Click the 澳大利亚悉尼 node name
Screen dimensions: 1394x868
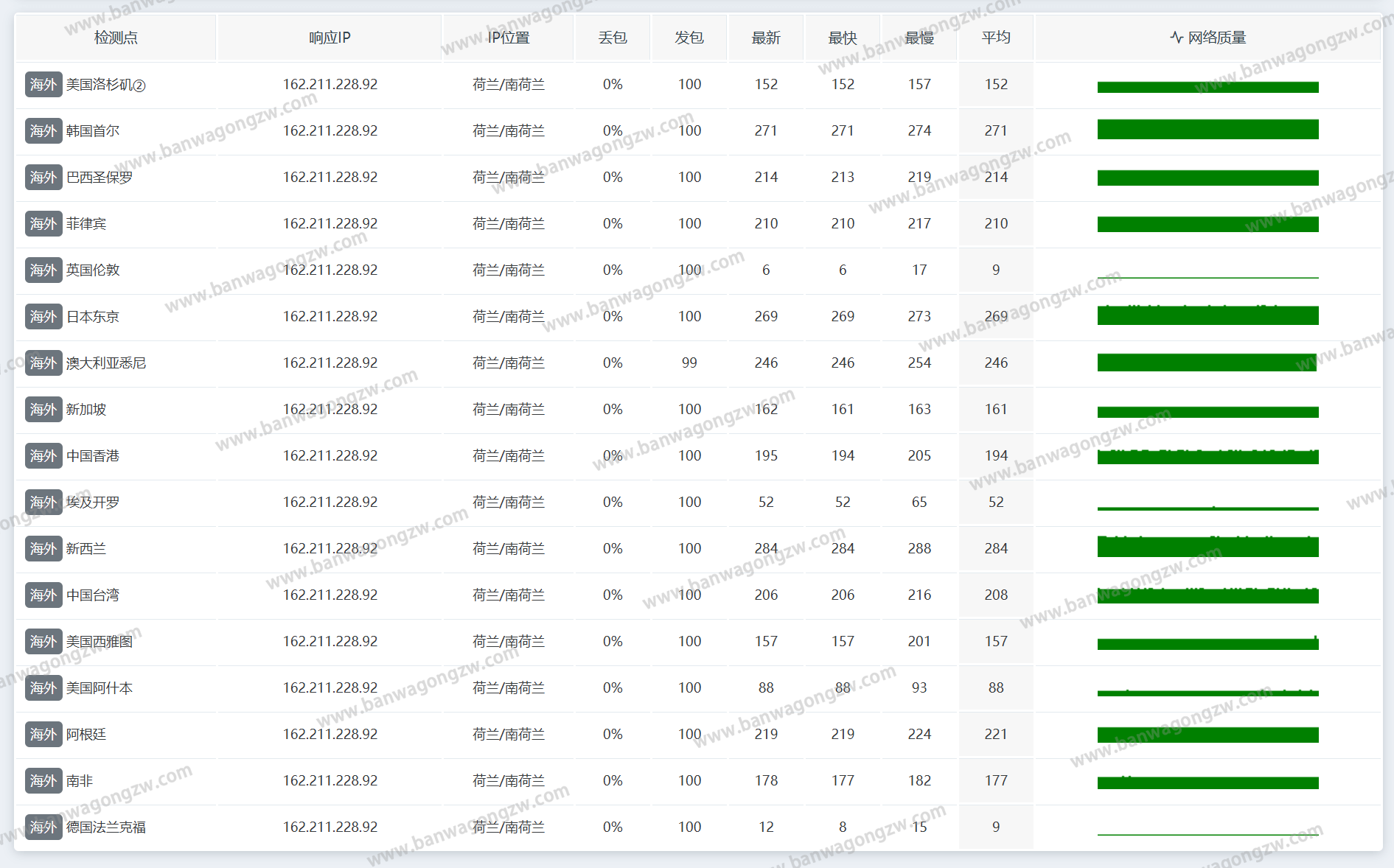pyautogui.click(x=106, y=363)
